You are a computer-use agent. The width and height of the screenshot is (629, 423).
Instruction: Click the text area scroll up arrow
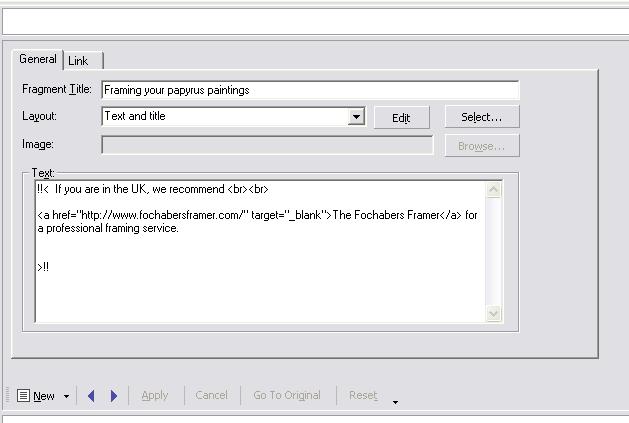pos(493,190)
